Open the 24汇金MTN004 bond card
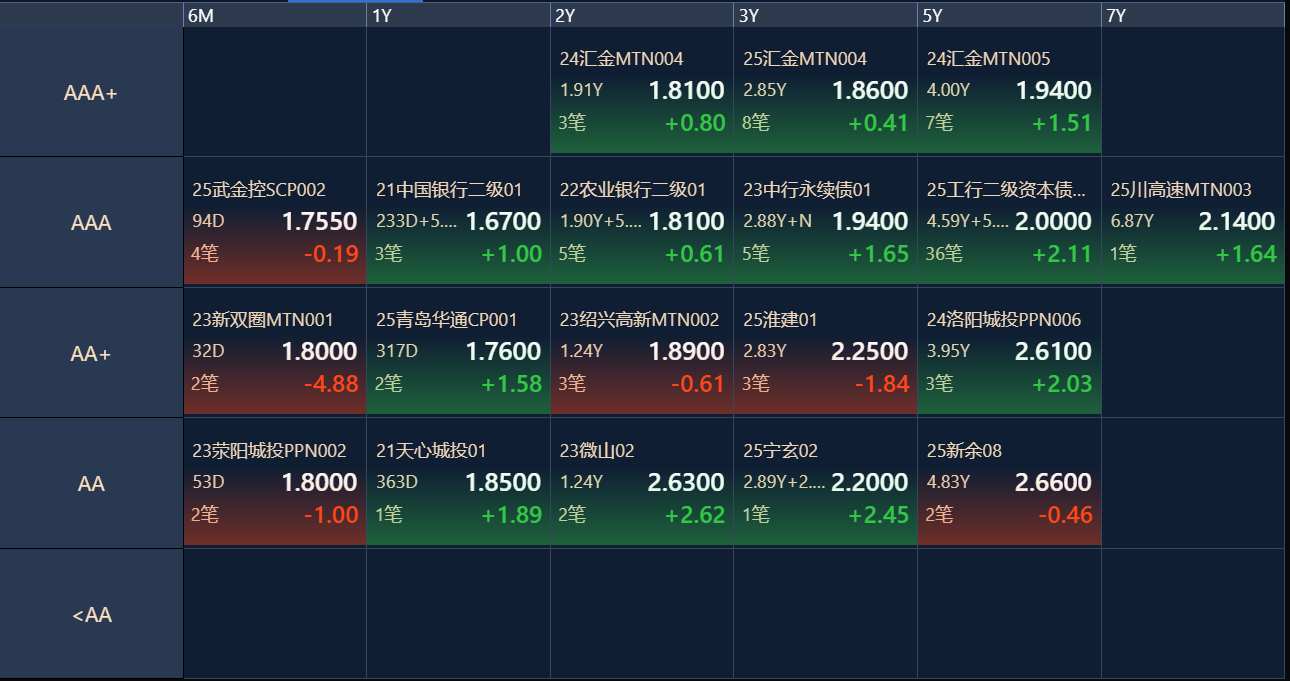 [642, 92]
